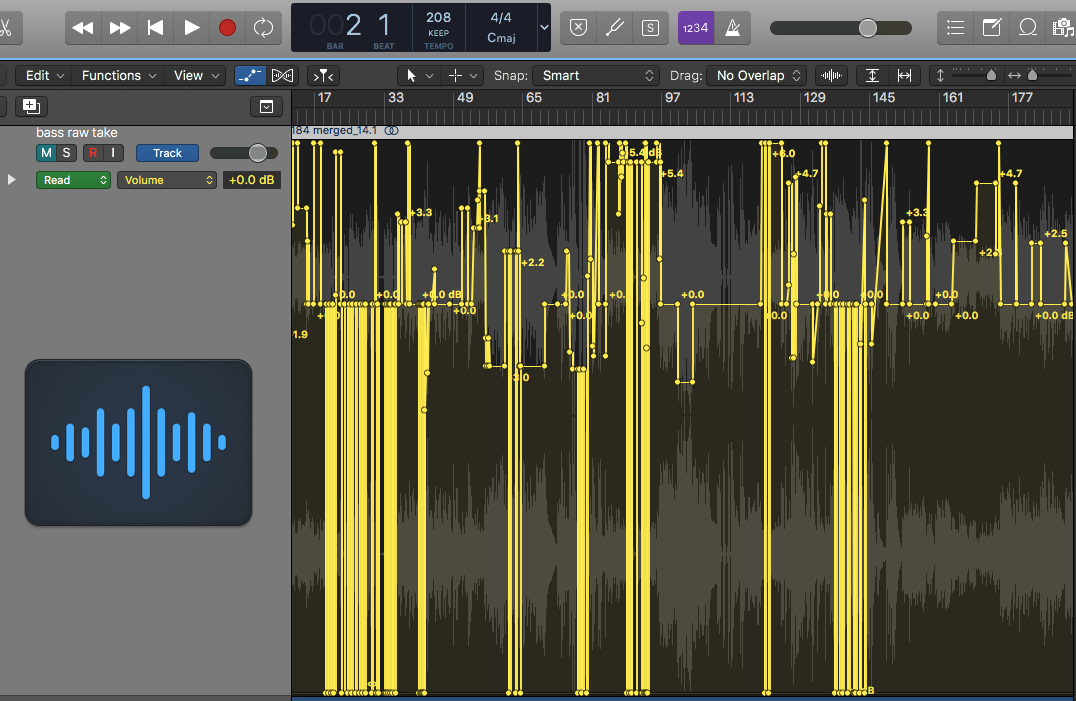1076x701 pixels.
Task: Toggle the Flex show/hide button
Action: pos(283,75)
